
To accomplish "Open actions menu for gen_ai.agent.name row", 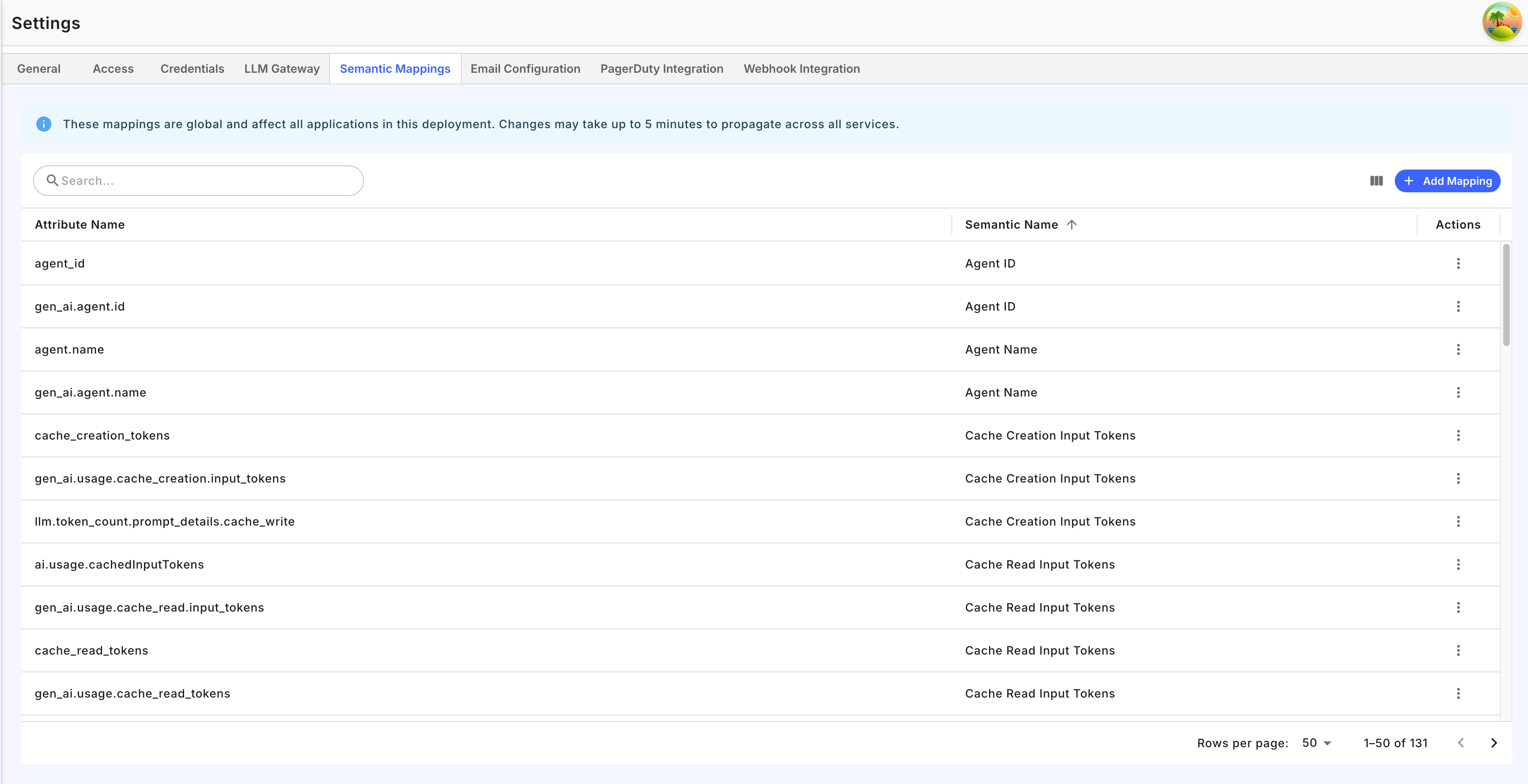I will [x=1458, y=392].
